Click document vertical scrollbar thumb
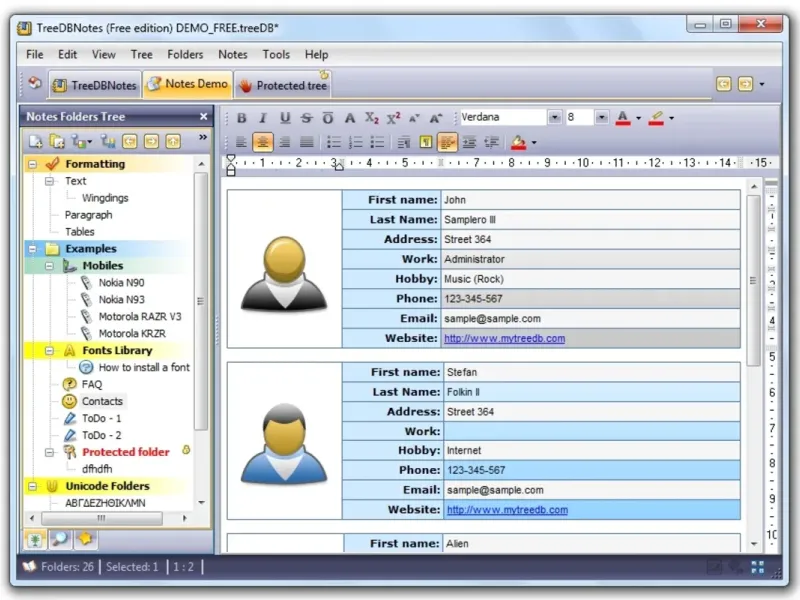Viewport: 800px width, 600px height. click(753, 280)
